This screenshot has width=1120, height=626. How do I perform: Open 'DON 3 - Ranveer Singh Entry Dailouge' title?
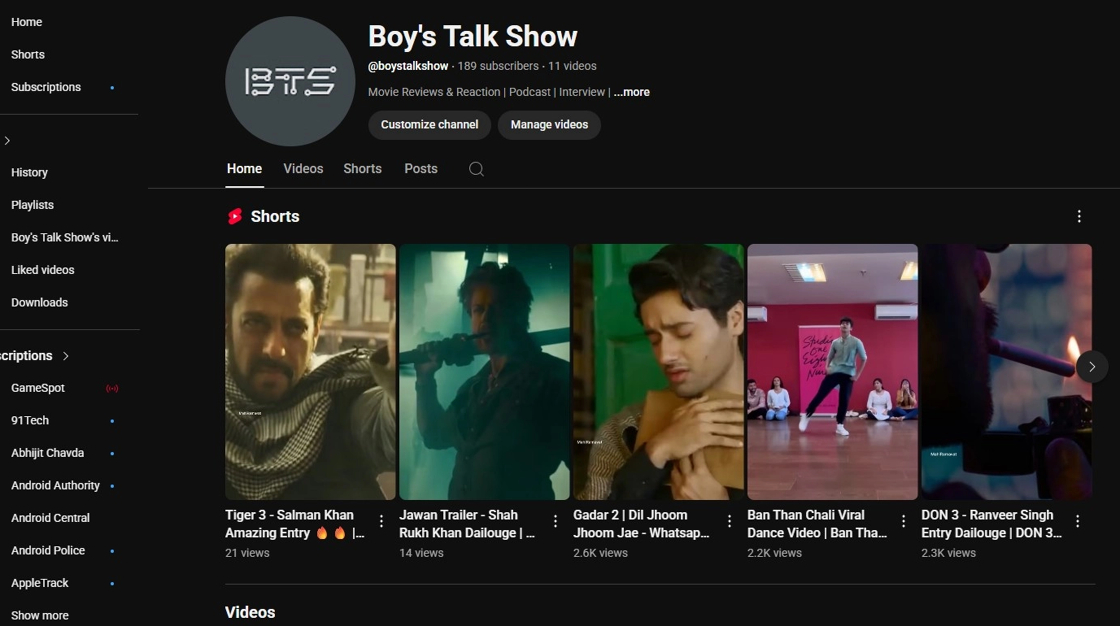click(991, 524)
